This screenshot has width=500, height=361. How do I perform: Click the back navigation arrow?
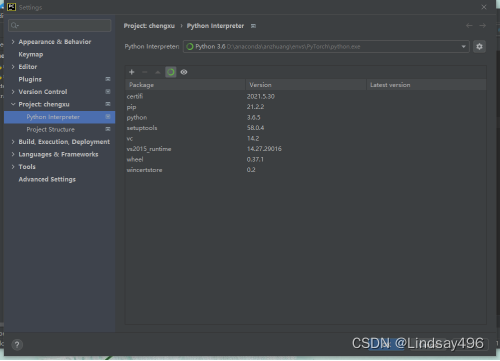[x=469, y=26]
